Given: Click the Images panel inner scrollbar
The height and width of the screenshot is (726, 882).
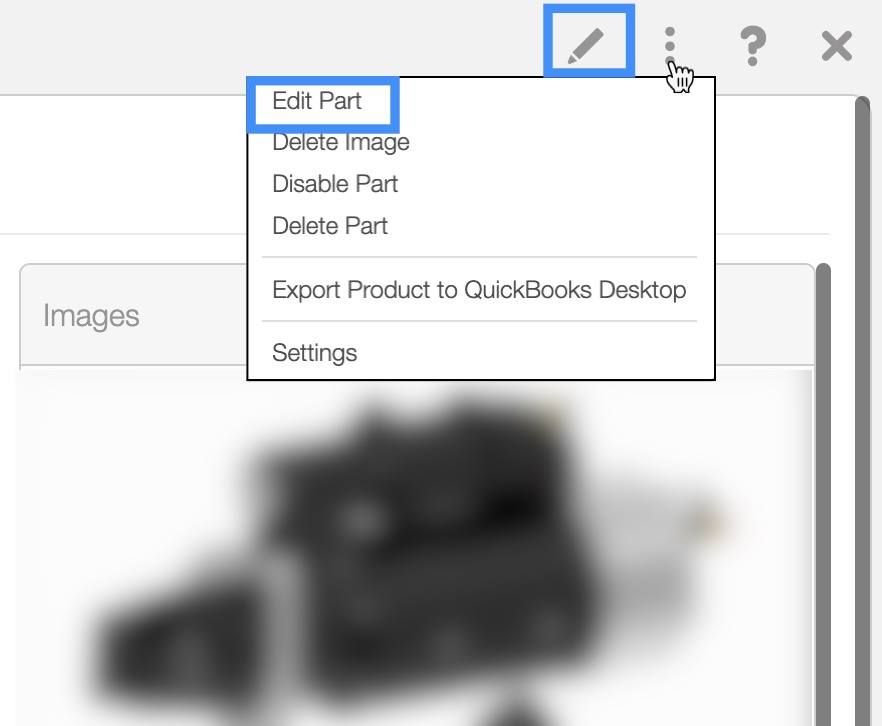Looking at the screenshot, I should 823,500.
